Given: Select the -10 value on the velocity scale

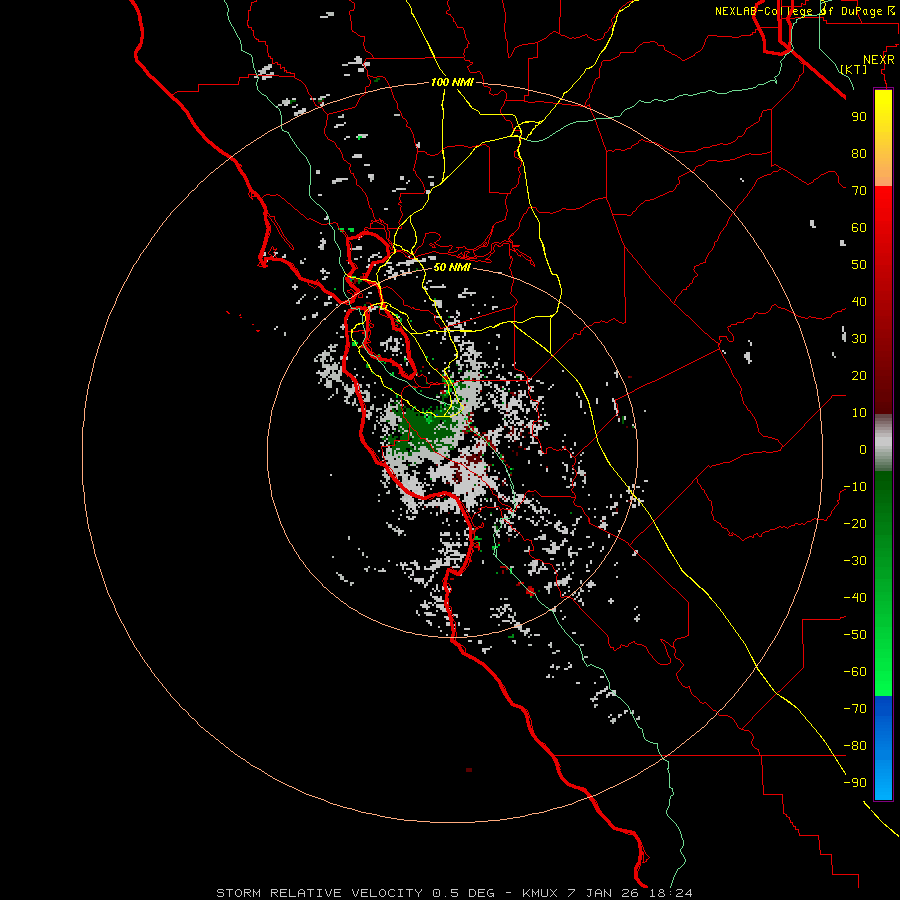Looking at the screenshot, I should [x=855, y=487].
